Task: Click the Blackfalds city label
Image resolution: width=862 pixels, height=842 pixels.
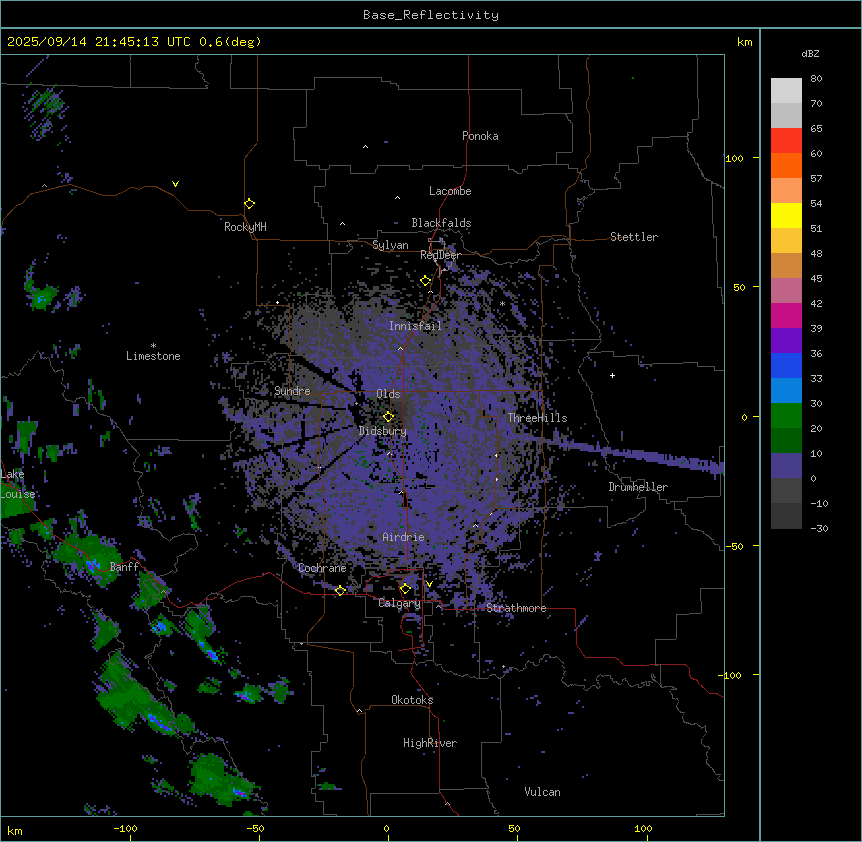Action: [x=441, y=223]
